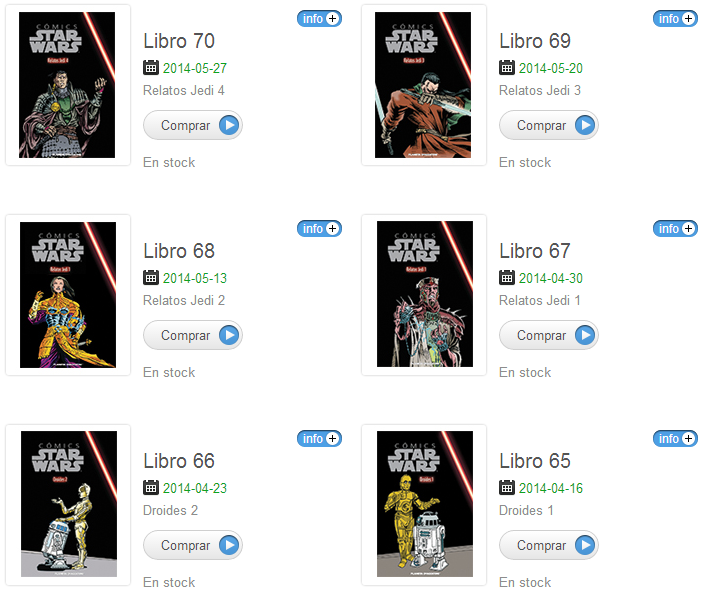Expand info for Libro 69
707x607 pixels.
pos(675,18)
